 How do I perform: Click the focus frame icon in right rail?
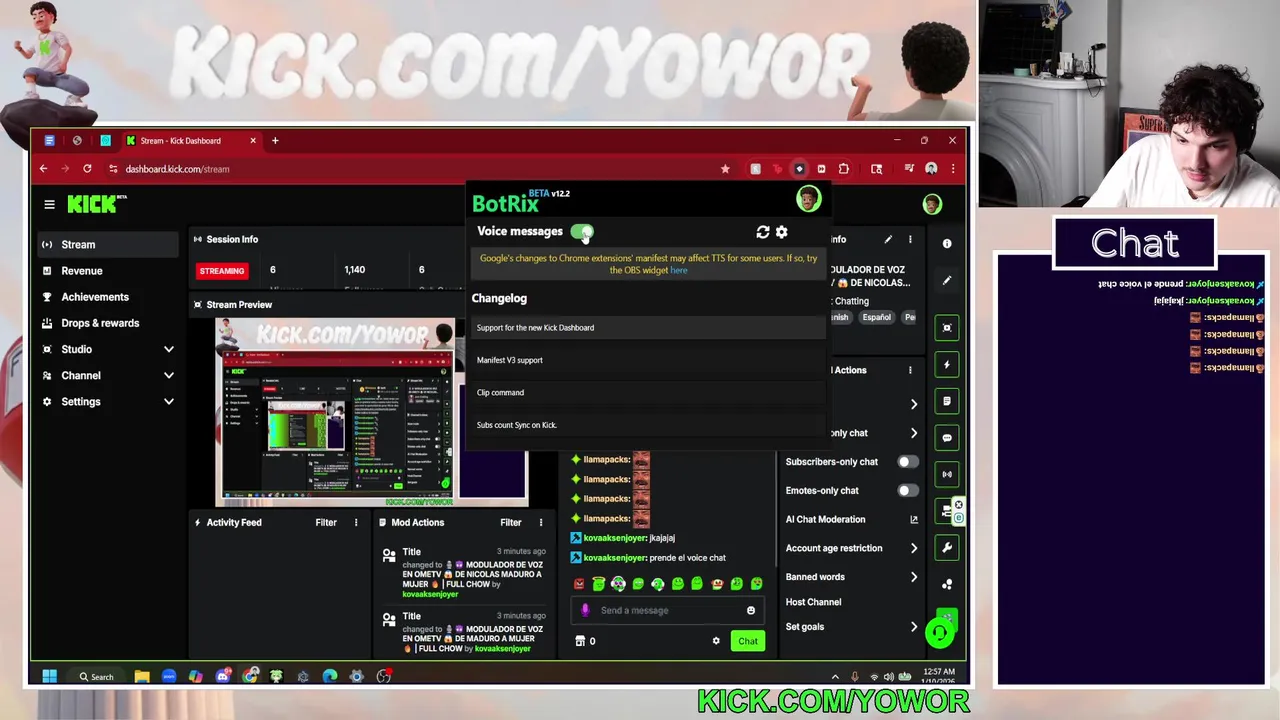pyautogui.click(x=947, y=328)
